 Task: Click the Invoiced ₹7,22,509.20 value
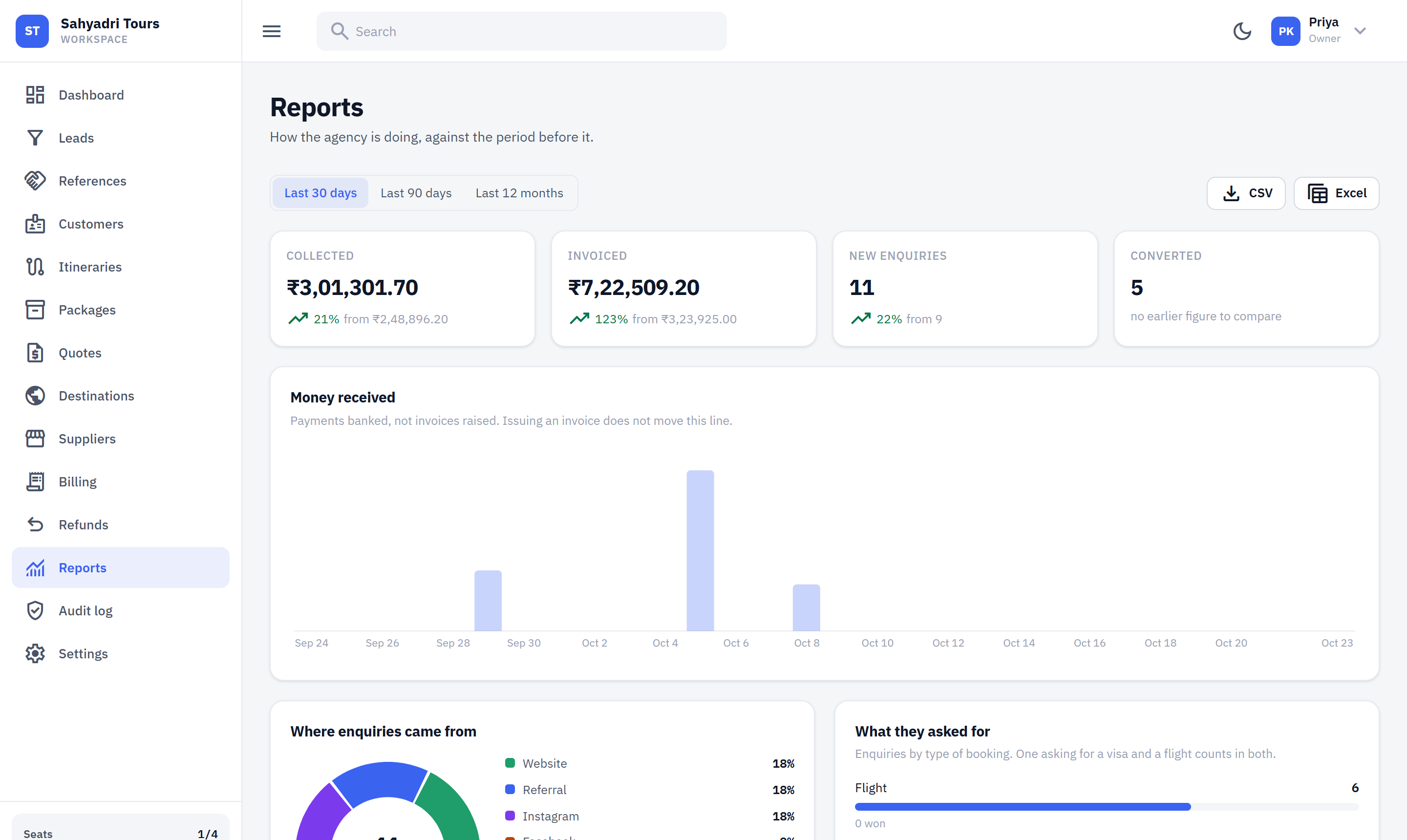click(634, 288)
